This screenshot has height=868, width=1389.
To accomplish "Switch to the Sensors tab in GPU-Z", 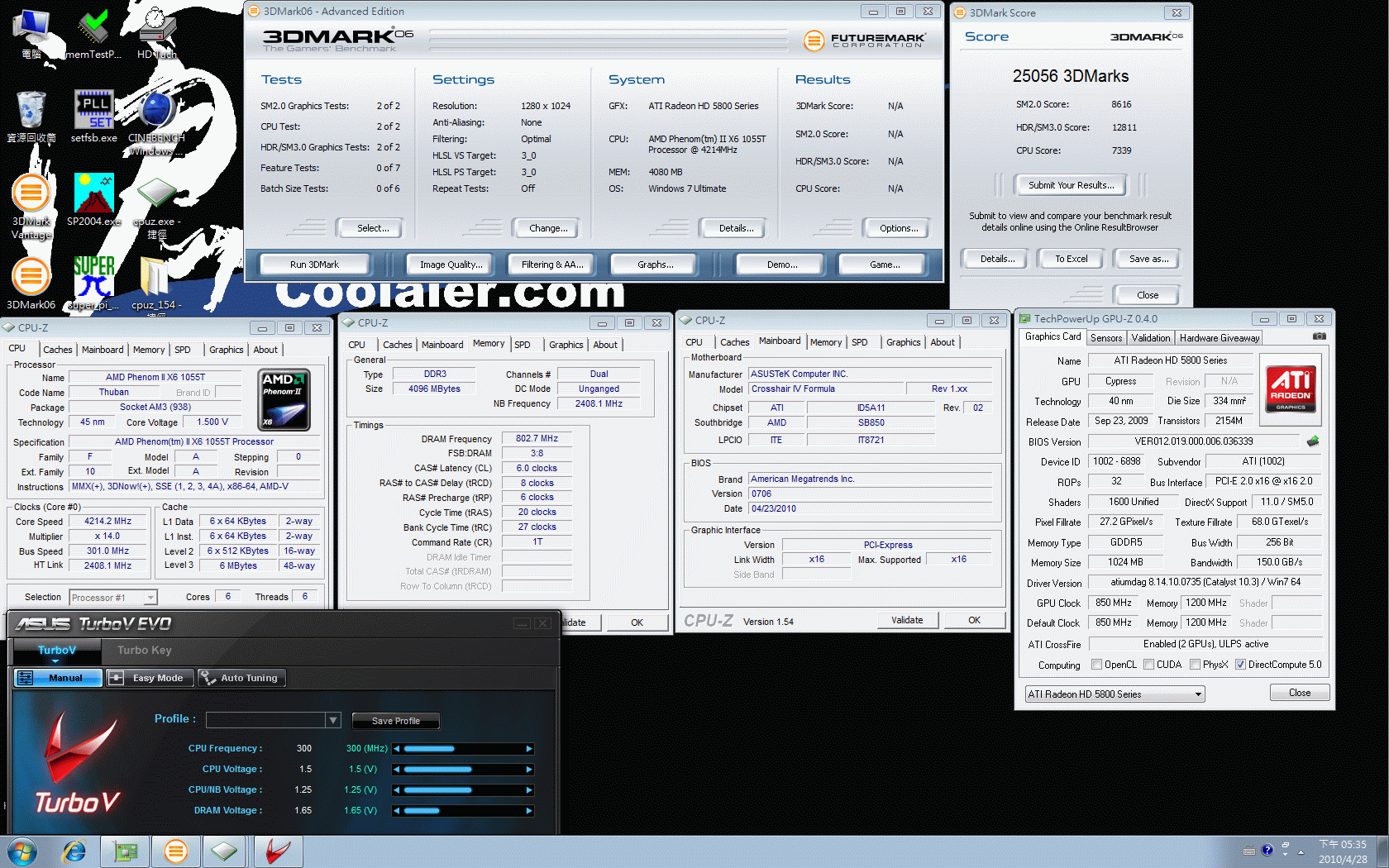I will coord(1106,338).
